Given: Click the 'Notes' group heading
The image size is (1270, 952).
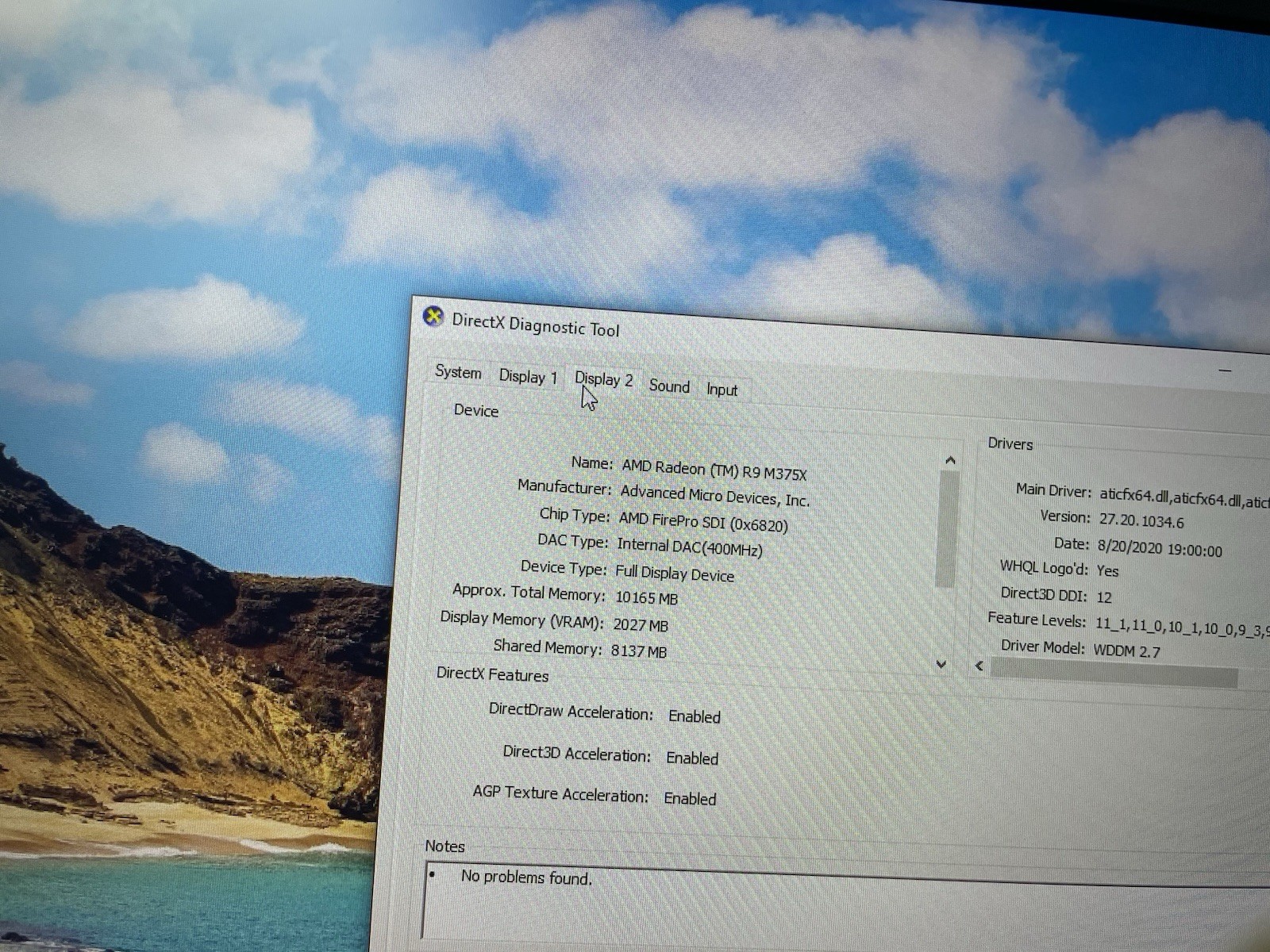Looking at the screenshot, I should point(444,846).
